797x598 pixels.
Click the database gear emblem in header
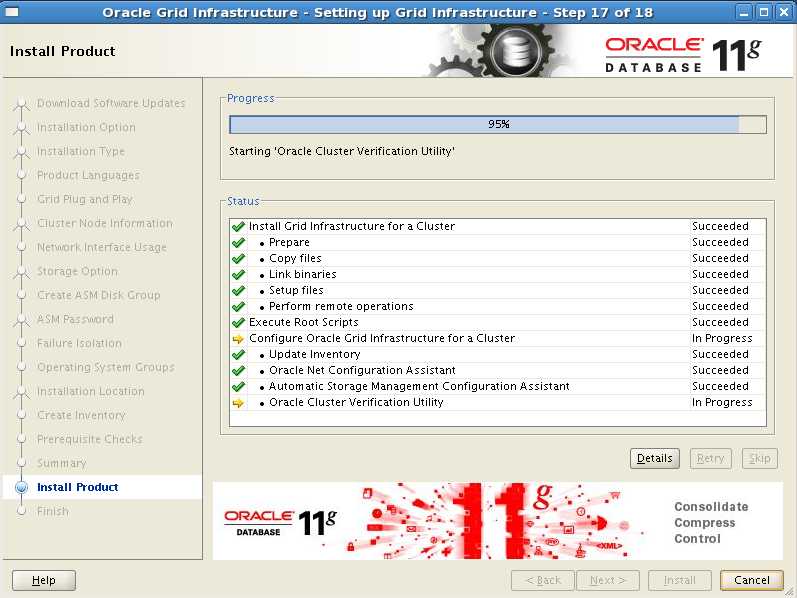[516, 51]
